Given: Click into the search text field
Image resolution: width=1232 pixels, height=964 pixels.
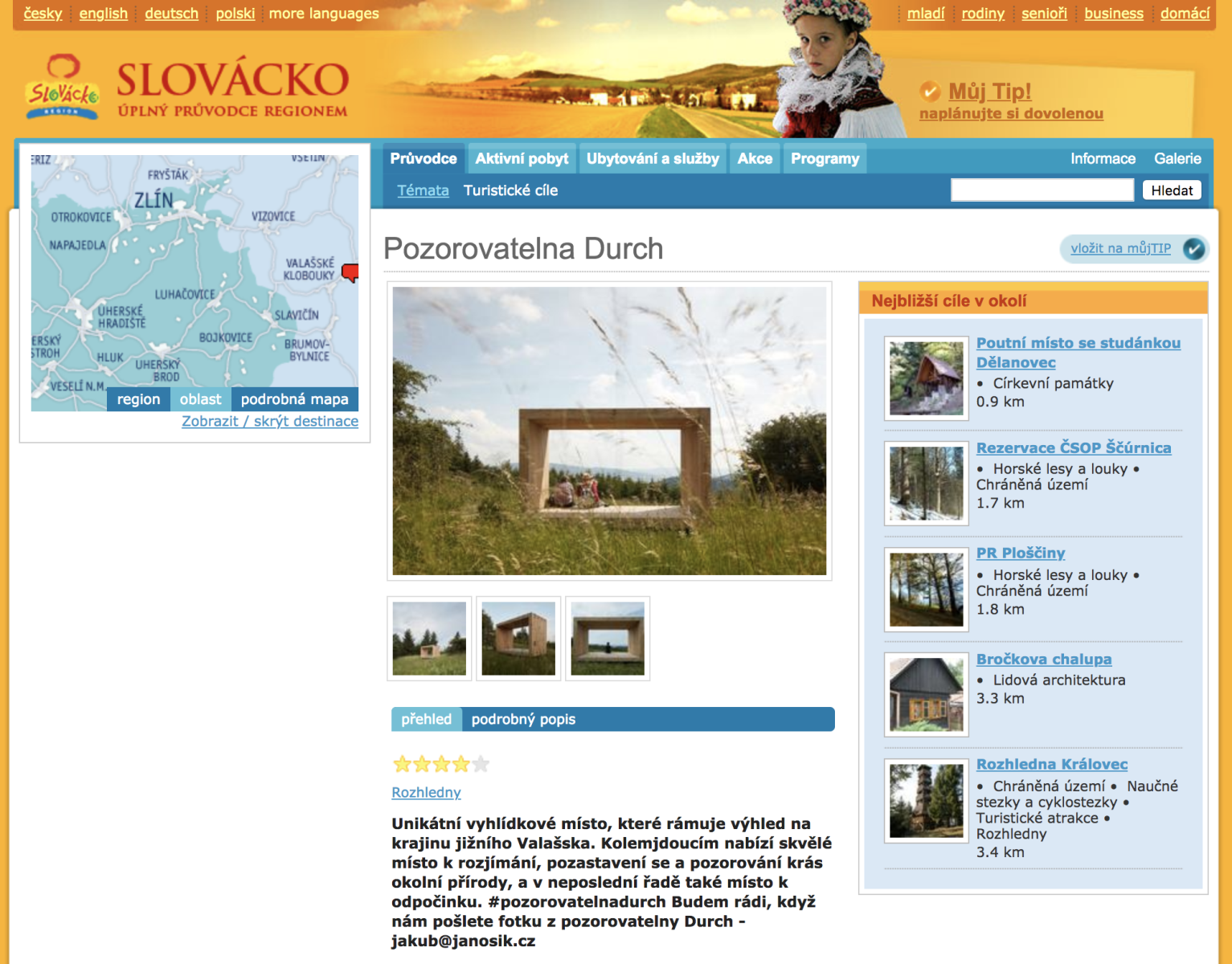Looking at the screenshot, I should tap(1042, 190).
